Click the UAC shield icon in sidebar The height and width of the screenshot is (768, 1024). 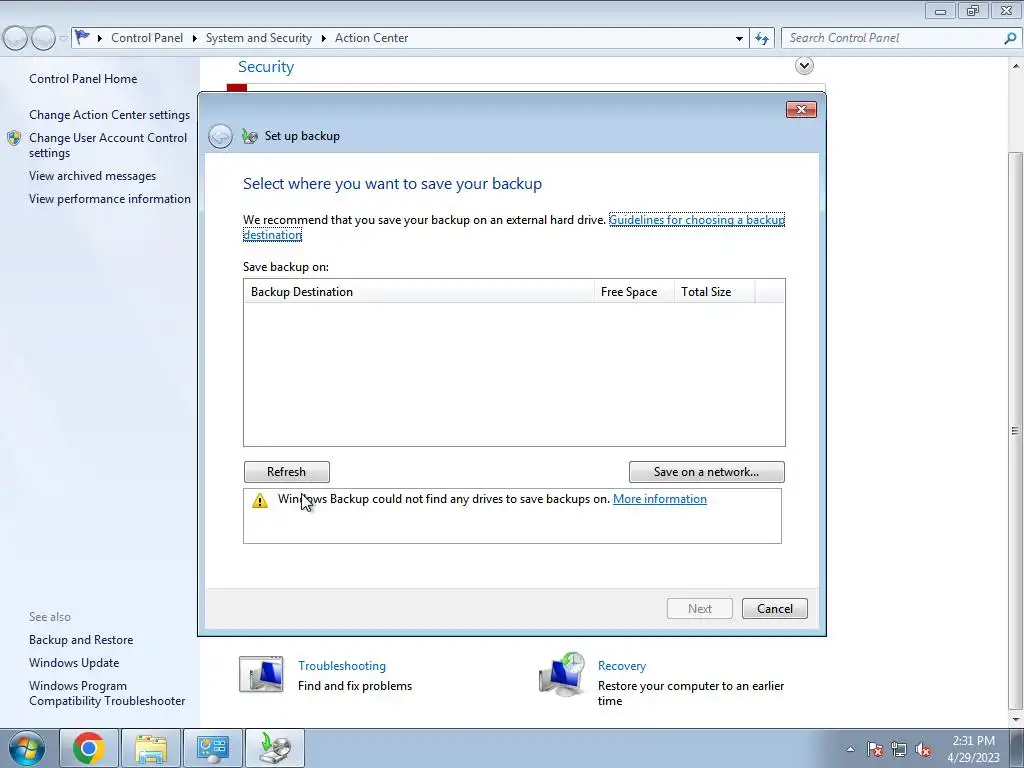pos(14,138)
